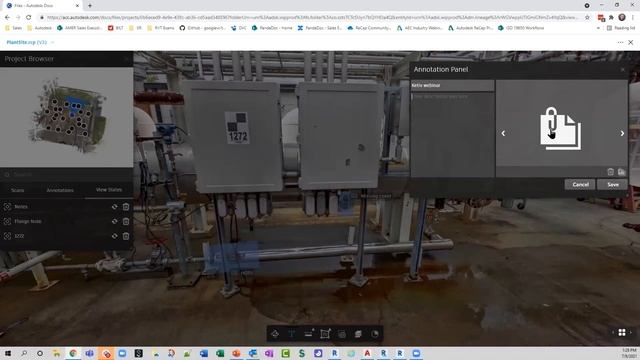The image size is (640, 360).
Task: Switch to the Scans tab
Action: (x=18, y=190)
